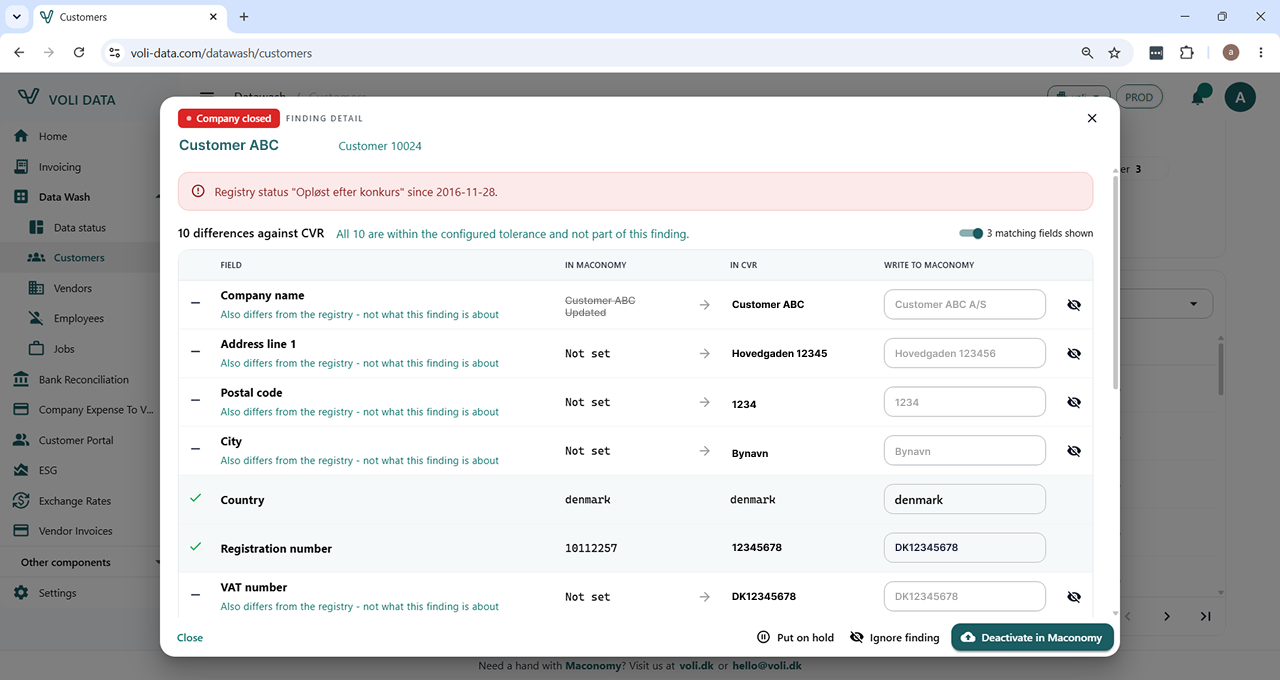Bookmark this page with star icon
The height and width of the screenshot is (680, 1280).
tap(1114, 53)
